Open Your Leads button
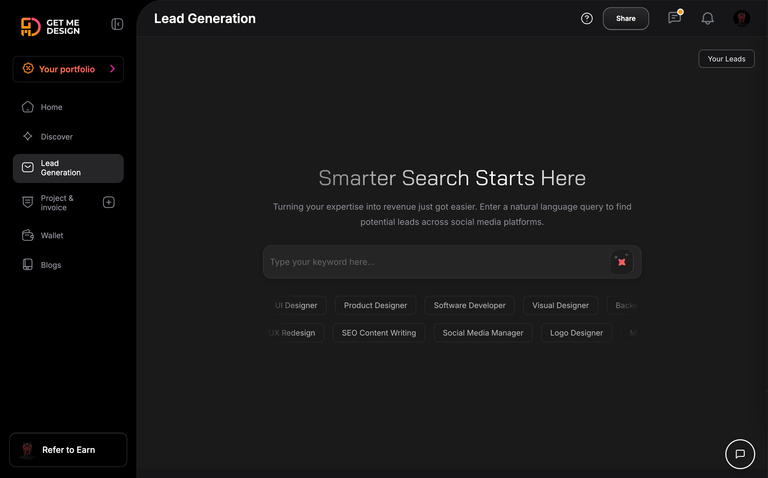 [726, 59]
